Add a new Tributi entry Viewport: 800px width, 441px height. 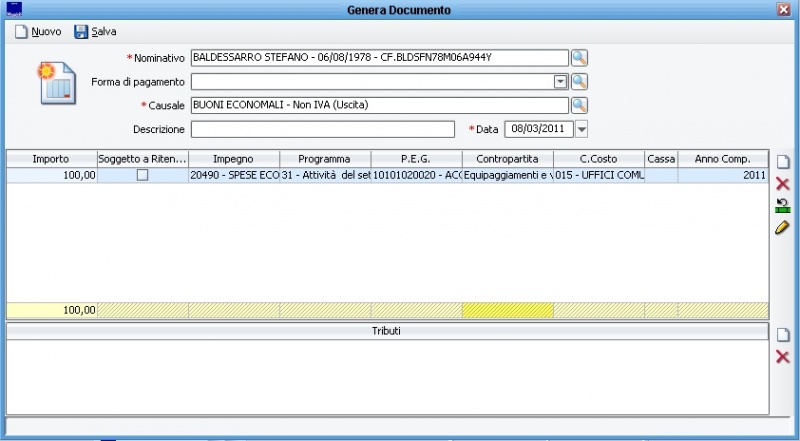point(783,335)
